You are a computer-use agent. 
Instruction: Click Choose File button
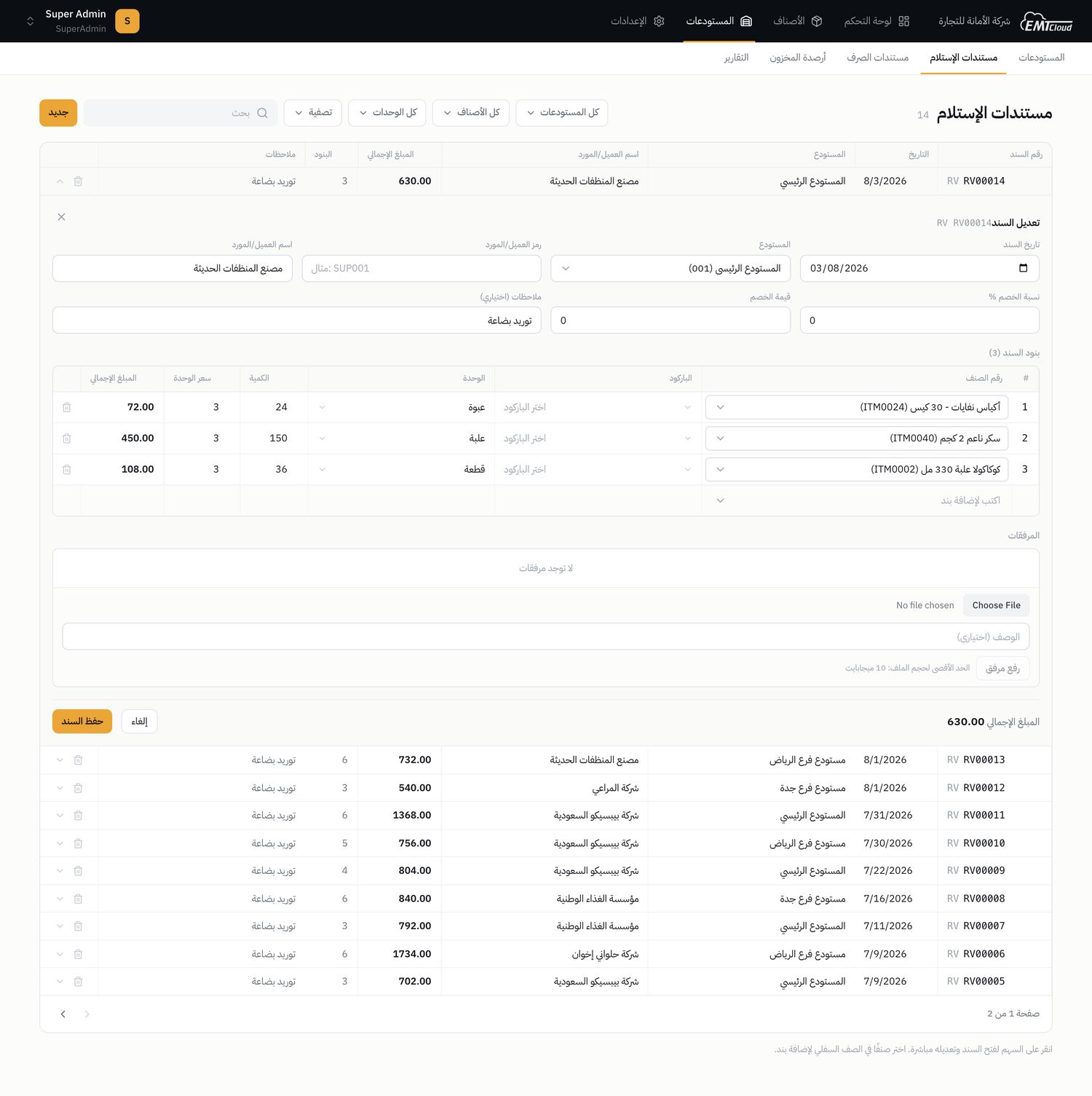pyautogui.click(x=996, y=605)
